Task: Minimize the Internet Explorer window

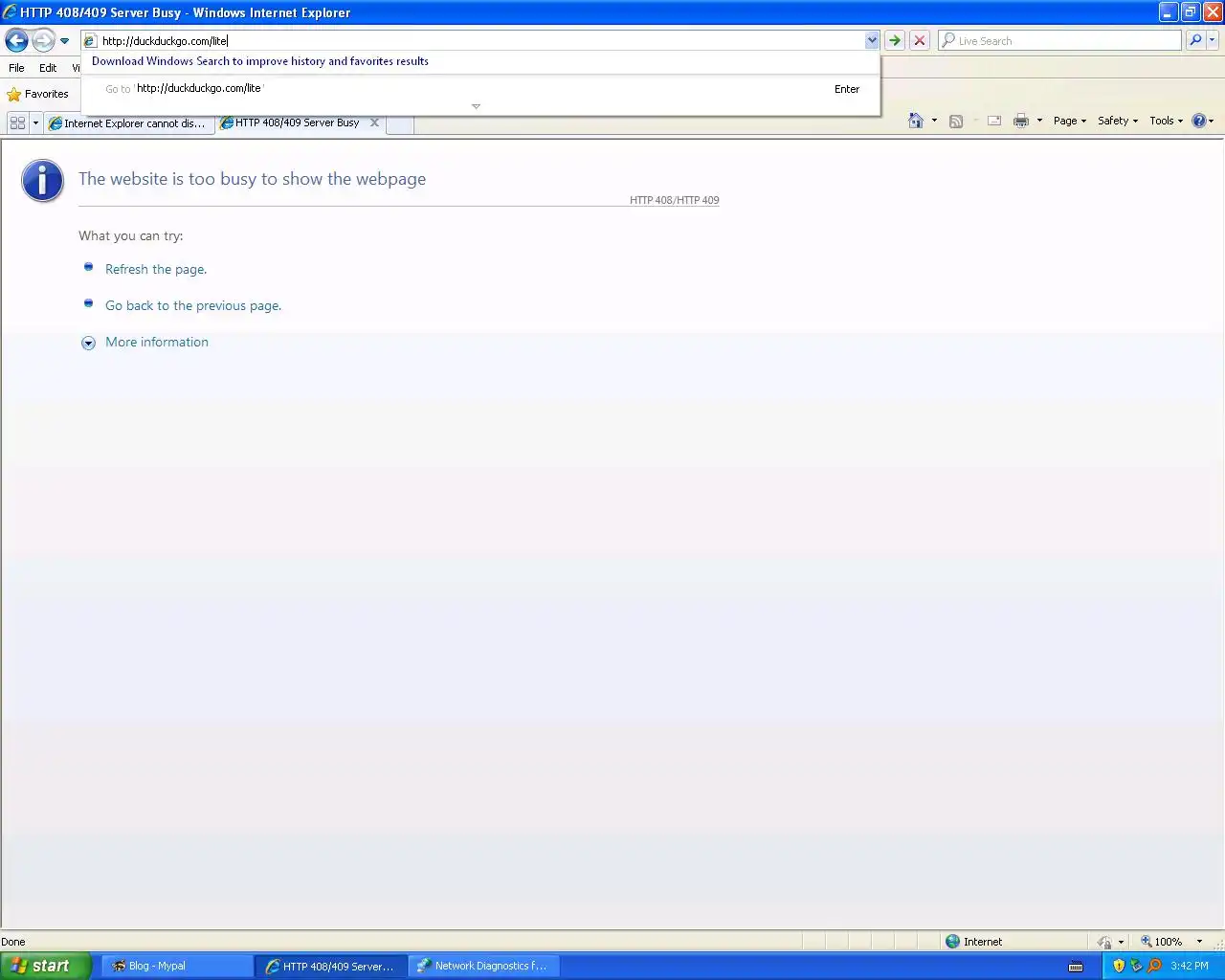Action: click(1169, 12)
